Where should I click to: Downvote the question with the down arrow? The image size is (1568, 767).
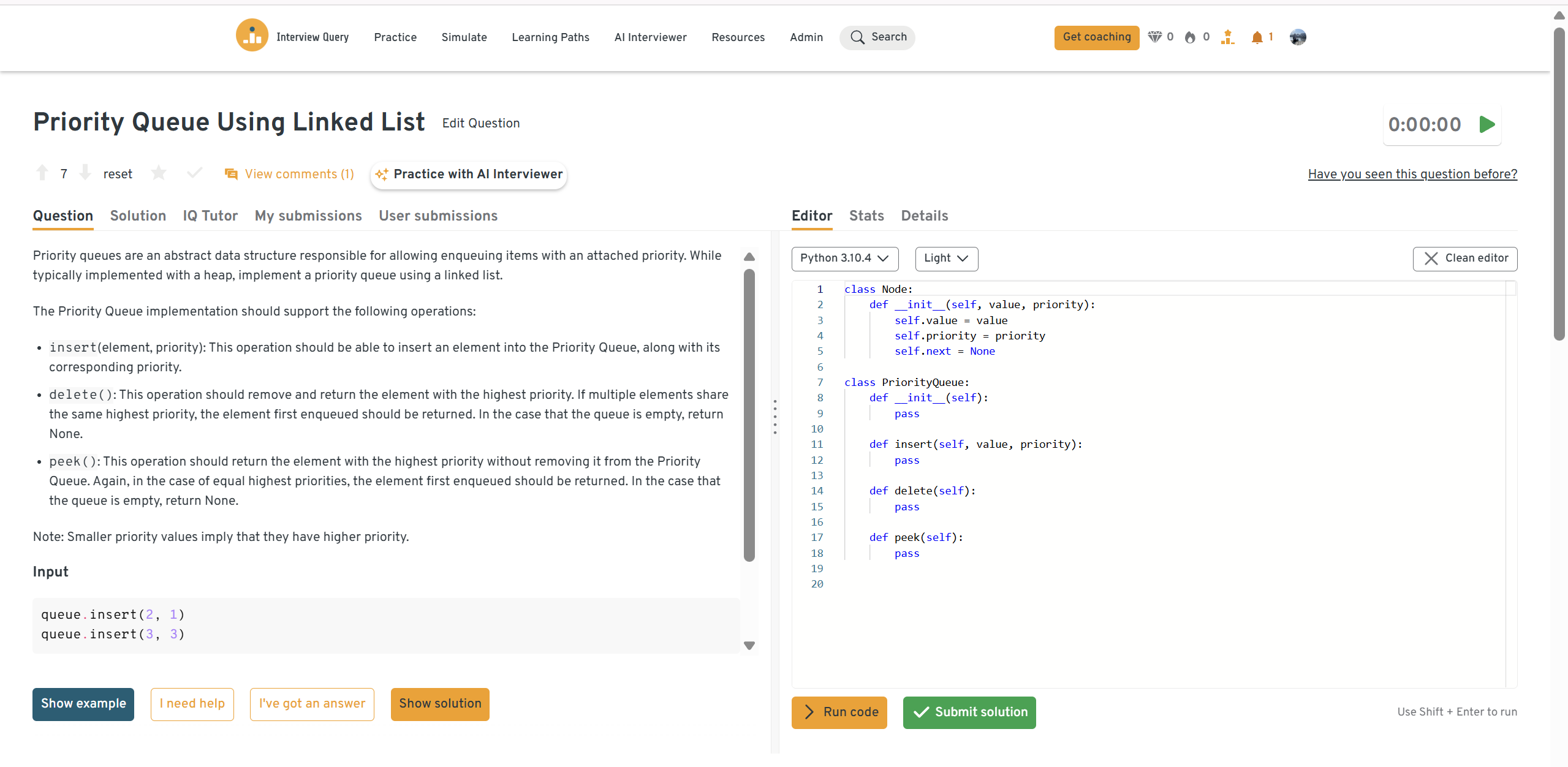86,173
